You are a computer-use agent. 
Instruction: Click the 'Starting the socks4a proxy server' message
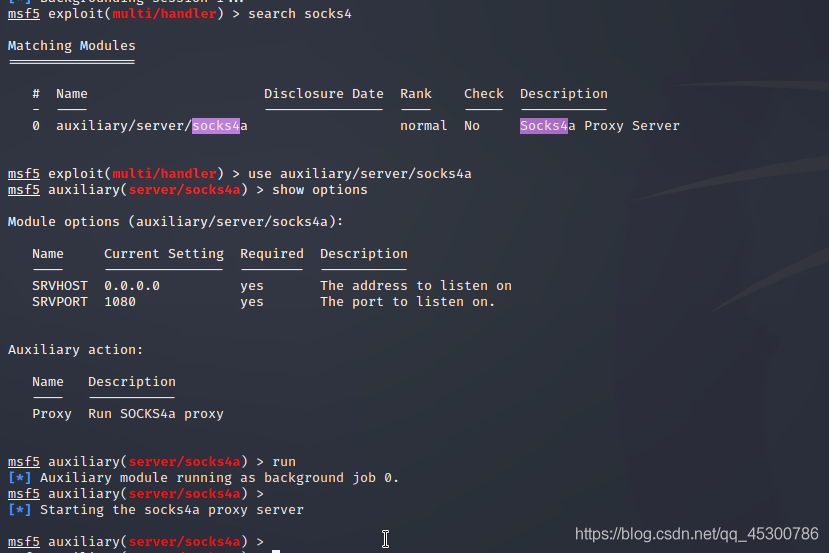tap(171, 510)
